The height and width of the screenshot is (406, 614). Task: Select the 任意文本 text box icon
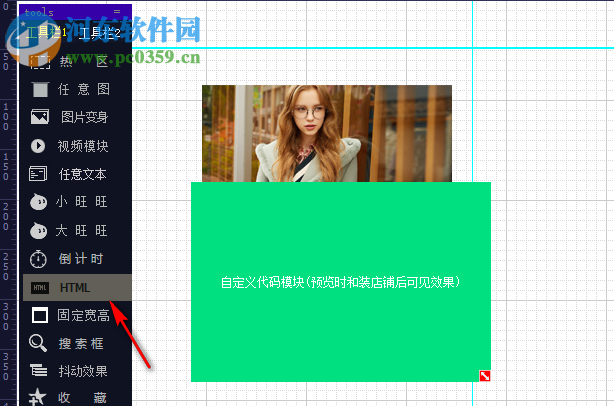coord(38,174)
